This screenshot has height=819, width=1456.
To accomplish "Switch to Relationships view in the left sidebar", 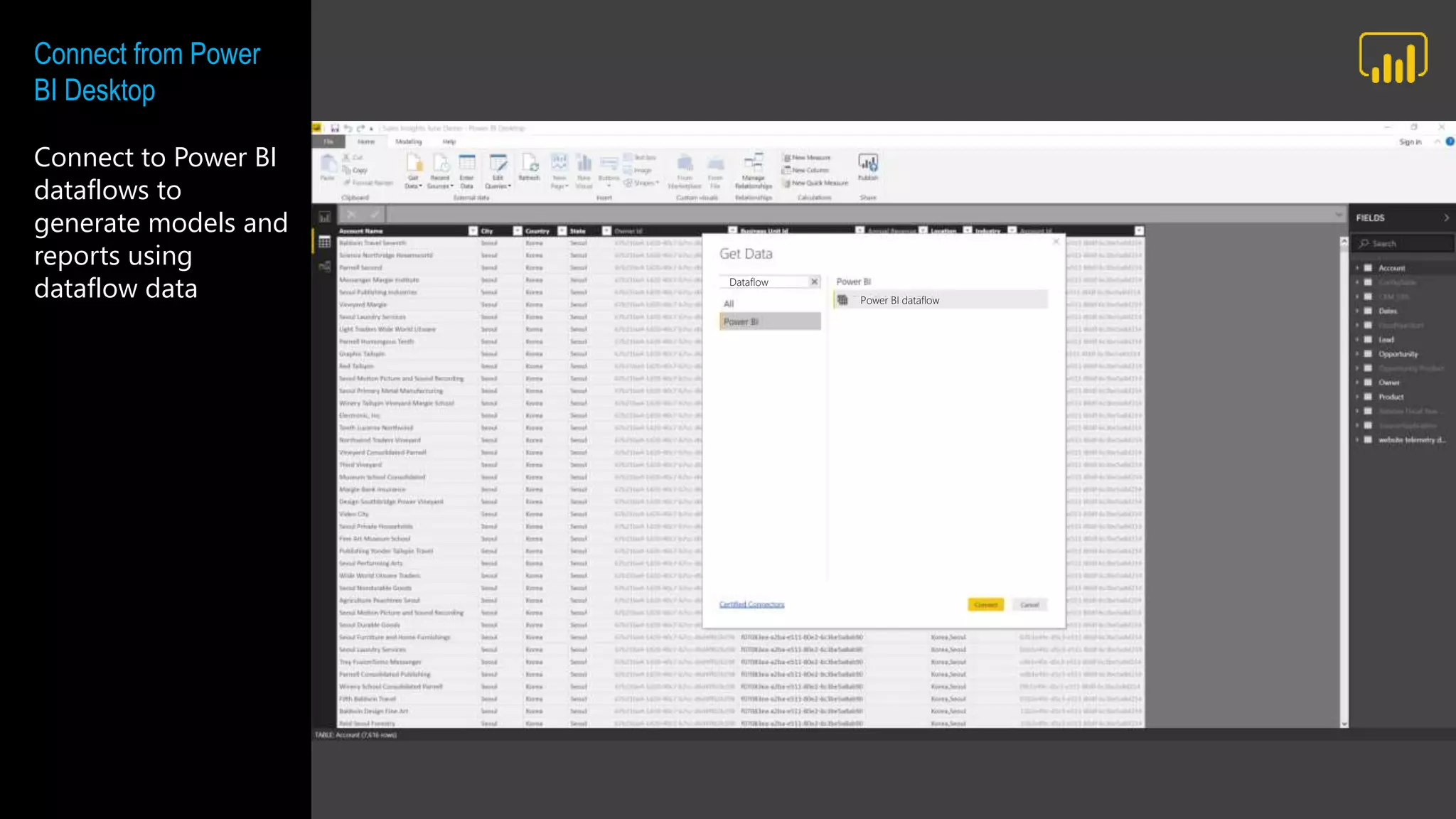I will tap(325, 267).
